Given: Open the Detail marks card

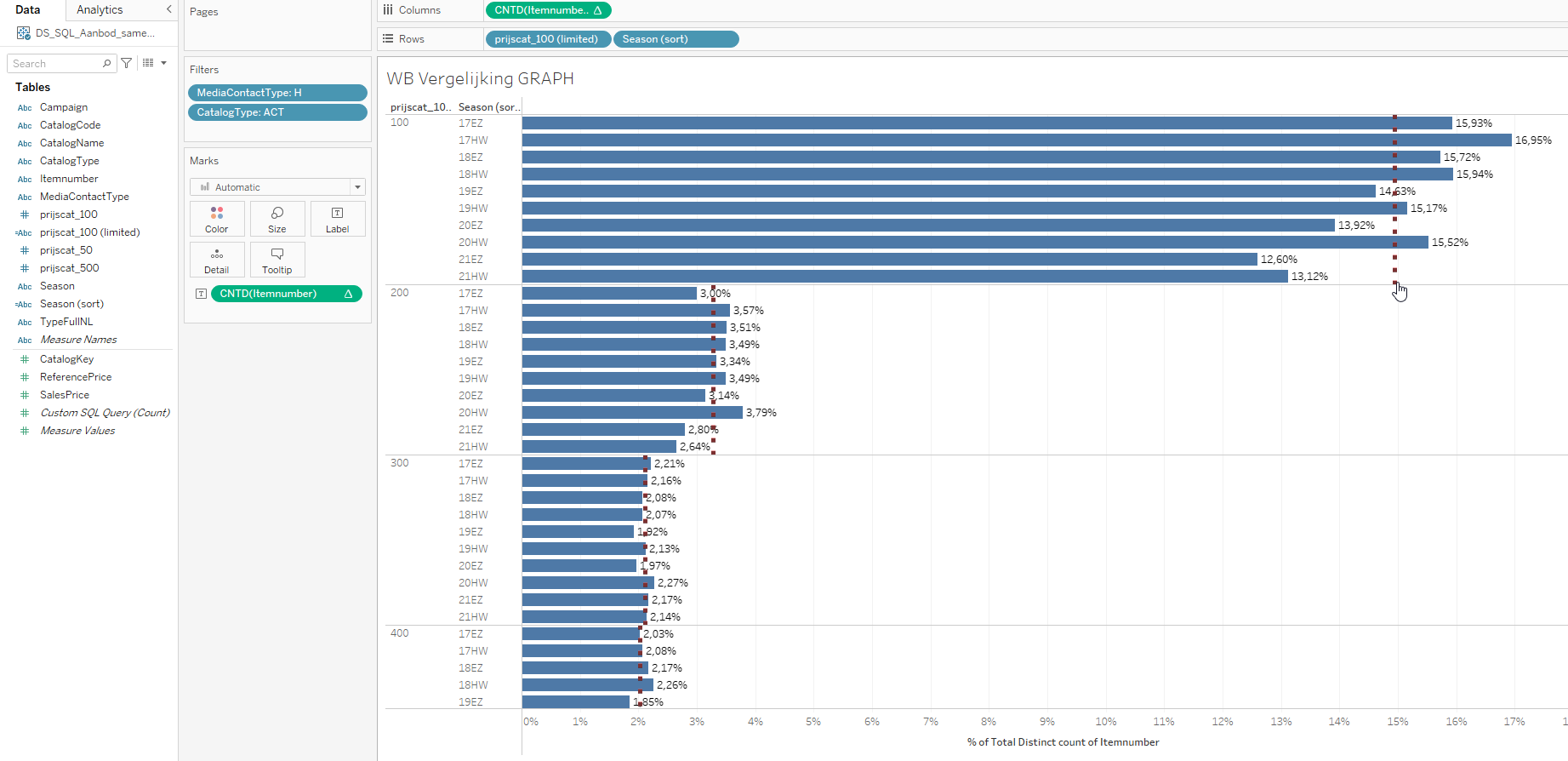Looking at the screenshot, I should click(x=217, y=260).
